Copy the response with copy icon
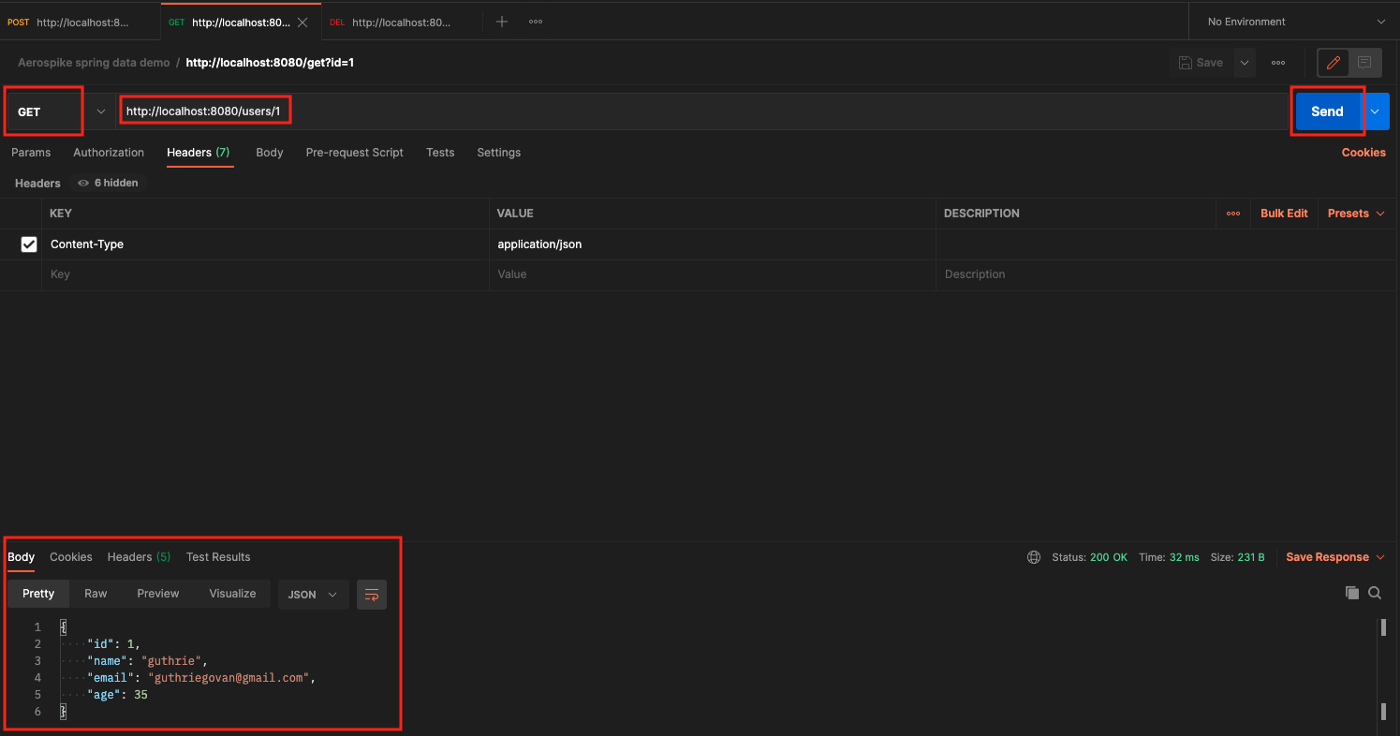The width and height of the screenshot is (1400, 736). point(1352,593)
